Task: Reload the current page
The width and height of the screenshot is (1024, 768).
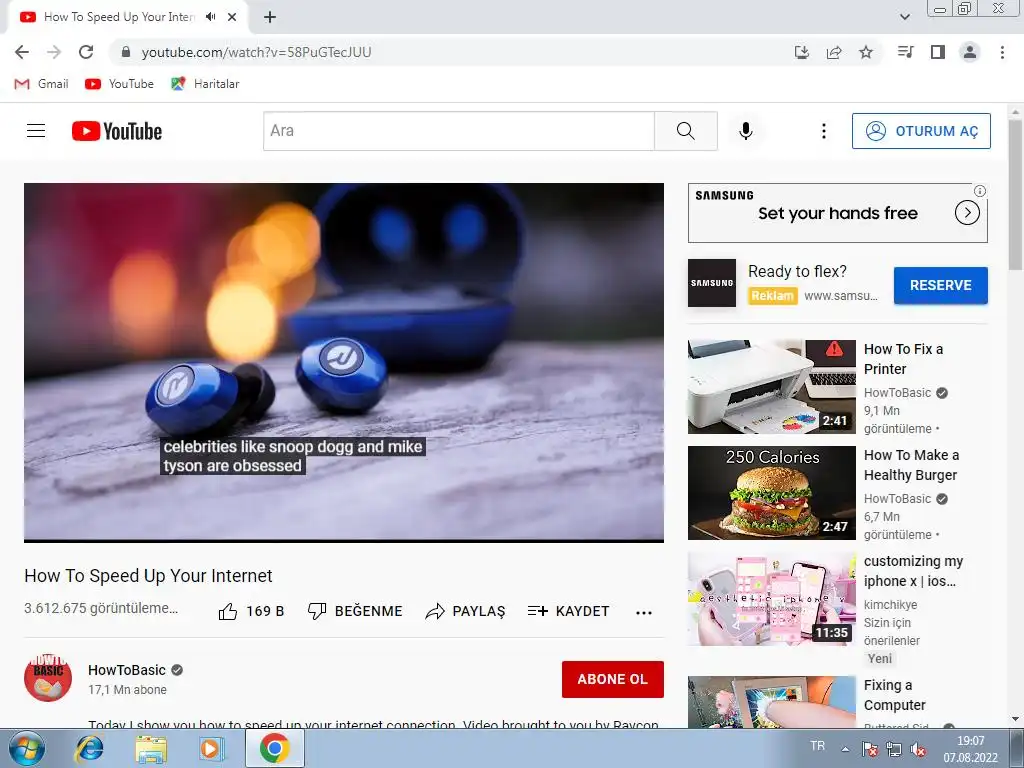Action: (x=86, y=52)
